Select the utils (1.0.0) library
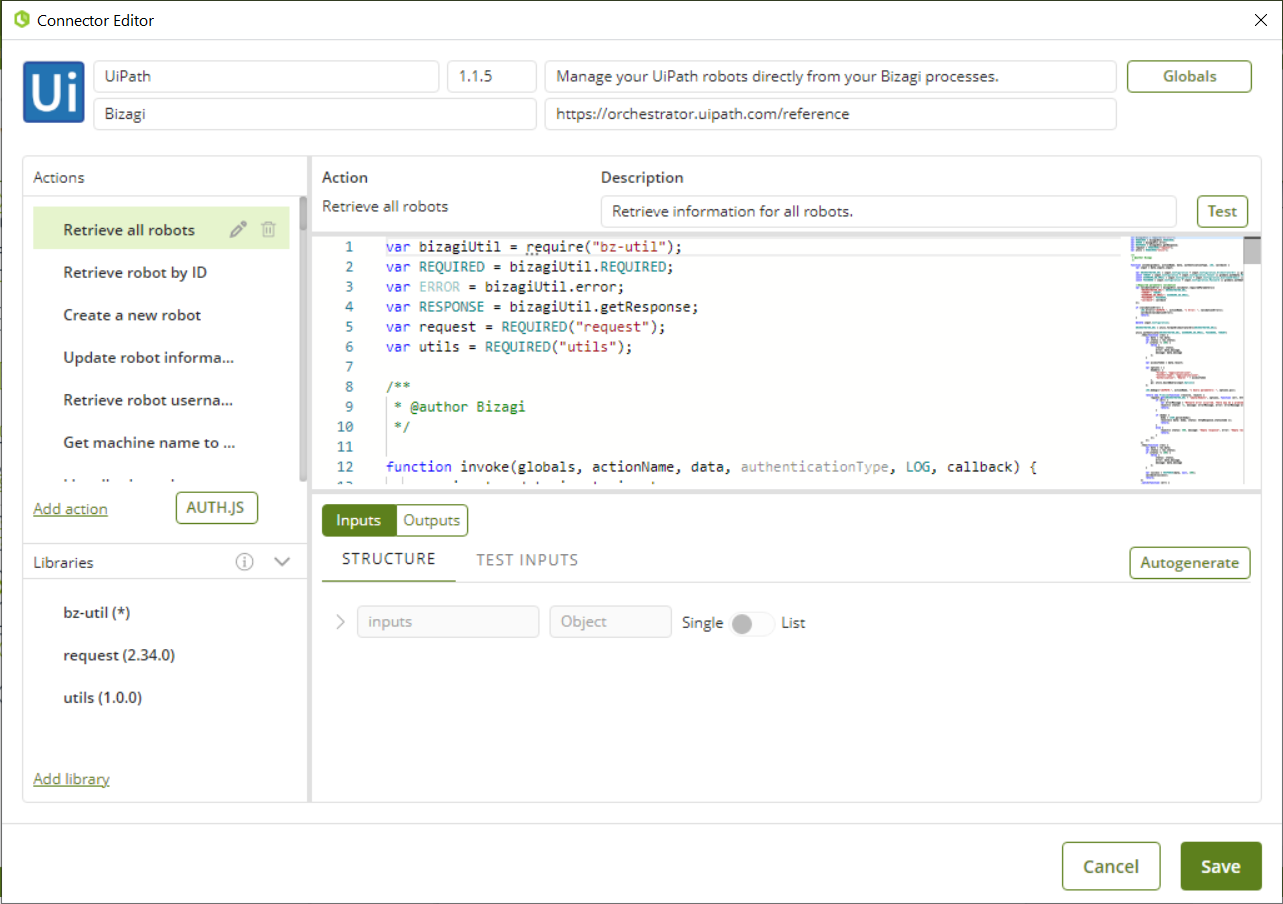 click(102, 698)
